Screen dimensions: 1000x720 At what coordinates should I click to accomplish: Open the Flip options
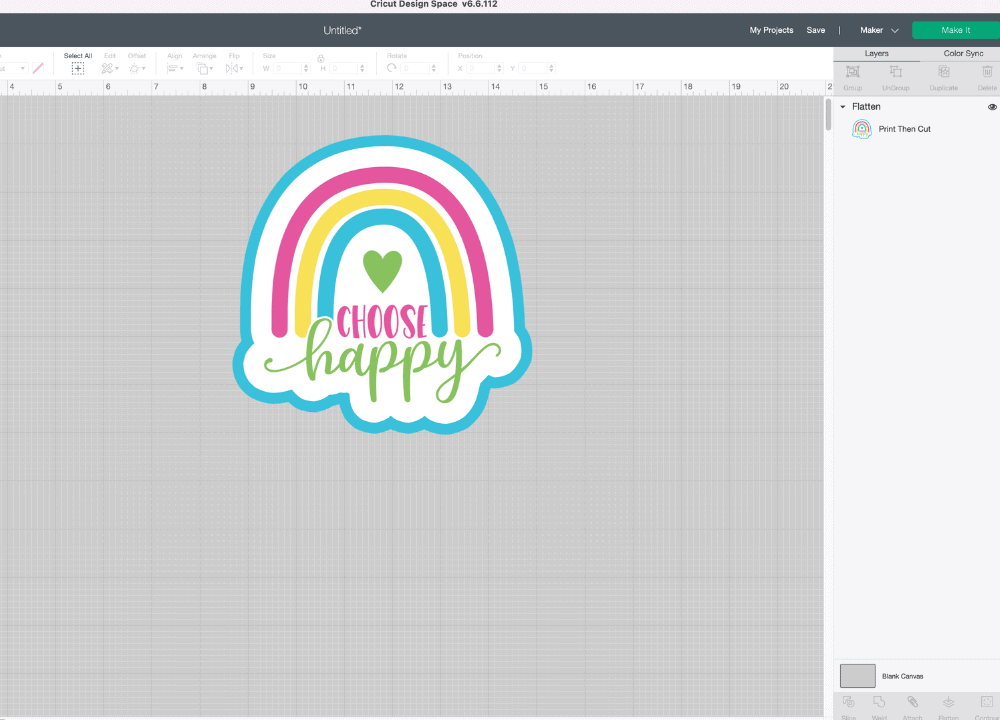point(234,68)
